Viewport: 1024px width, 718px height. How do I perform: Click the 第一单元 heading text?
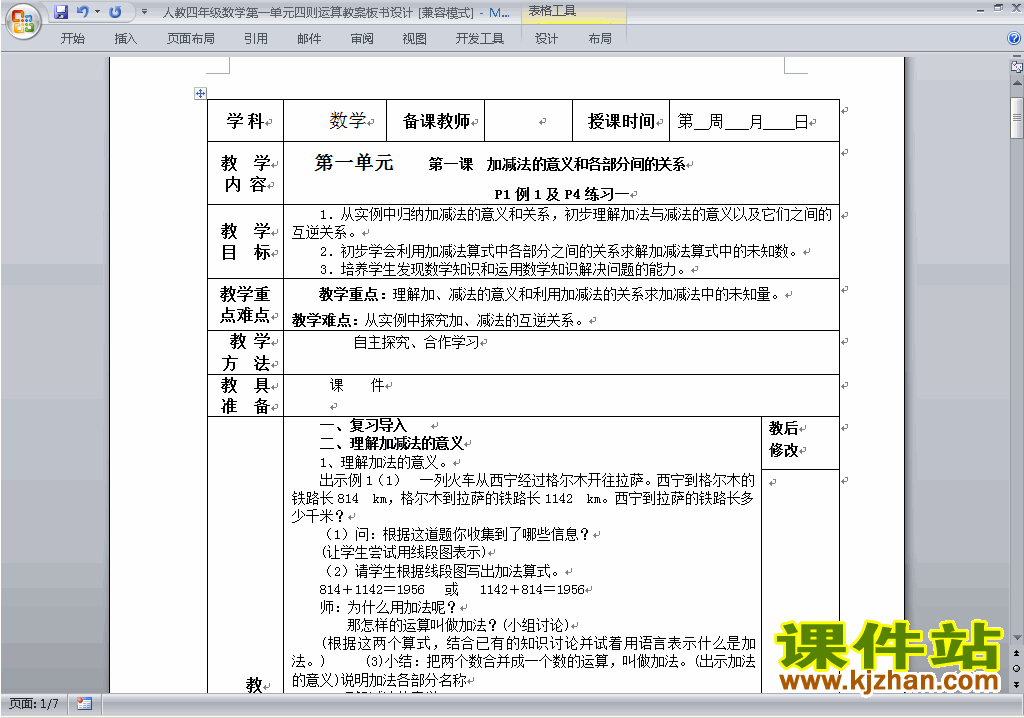tap(353, 163)
